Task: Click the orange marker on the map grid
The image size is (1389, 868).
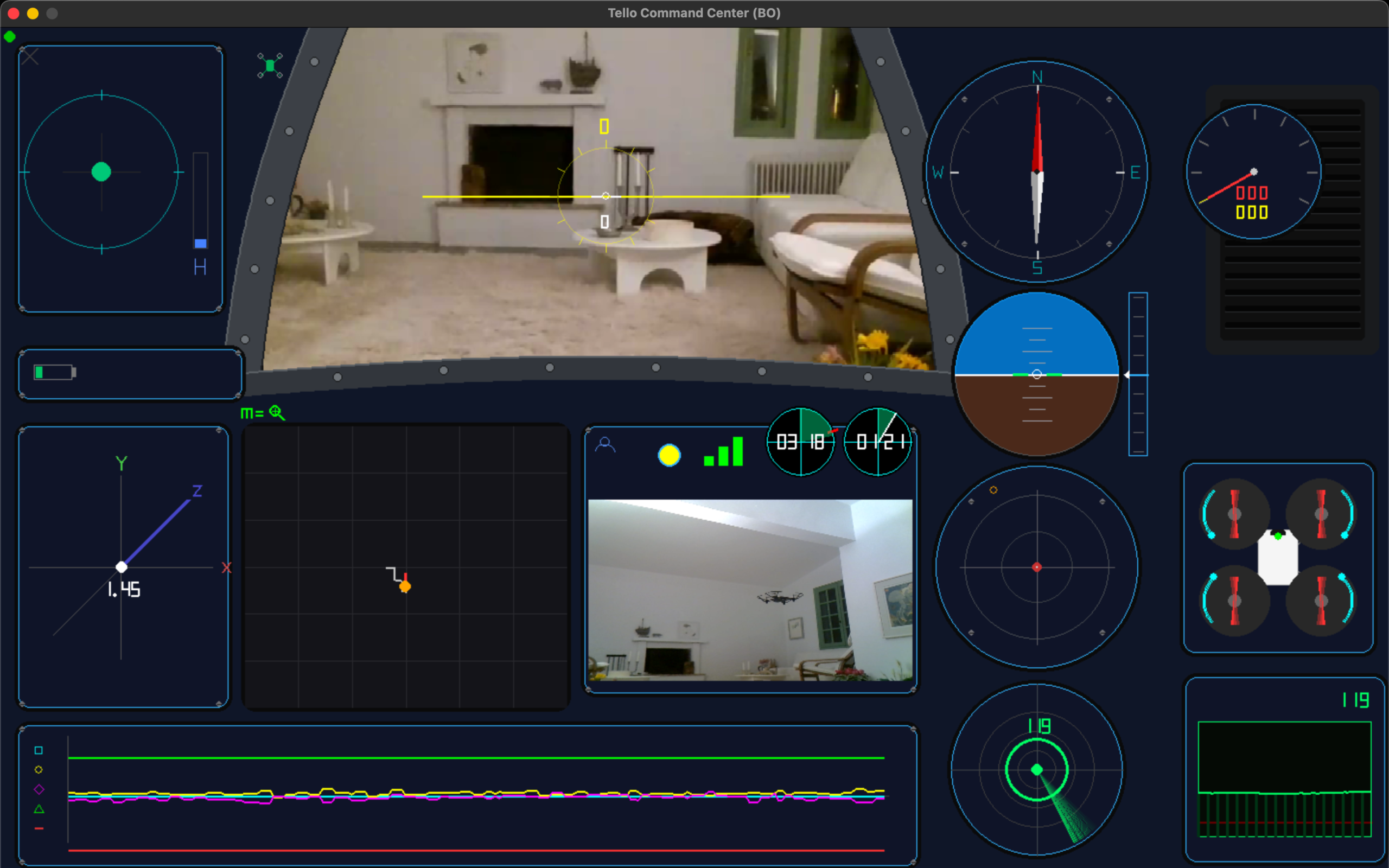Action: point(405,586)
